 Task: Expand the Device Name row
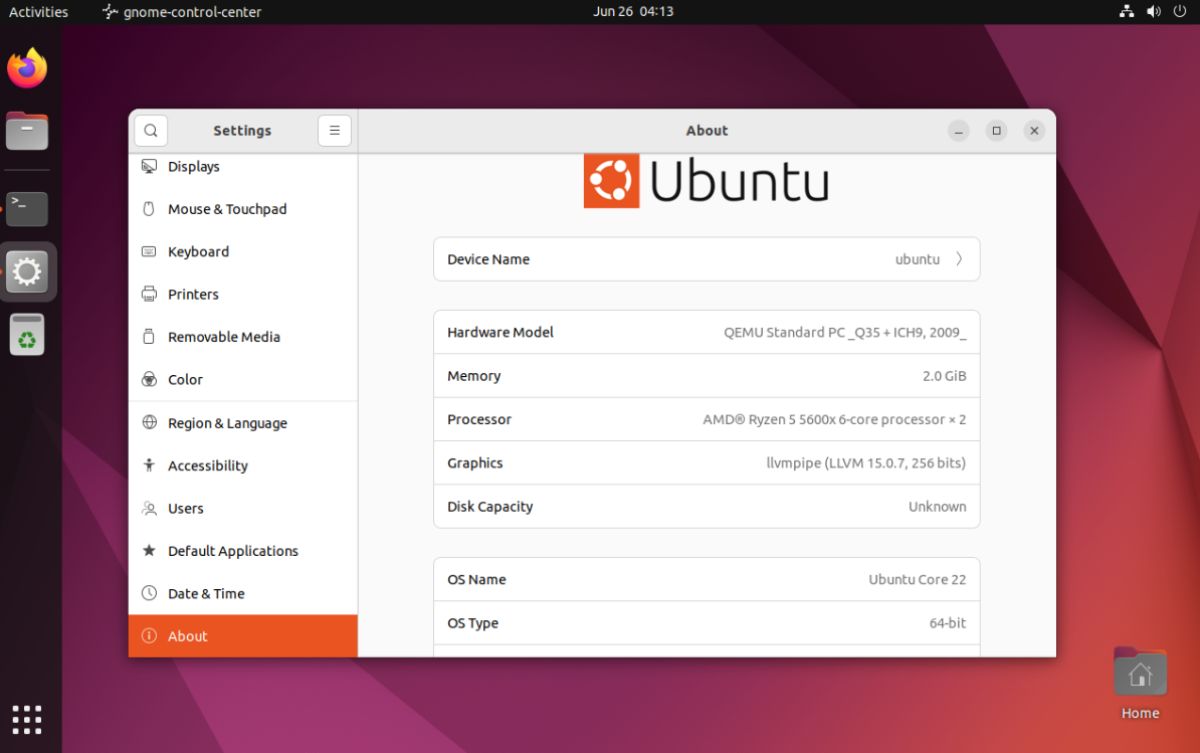(x=706, y=259)
